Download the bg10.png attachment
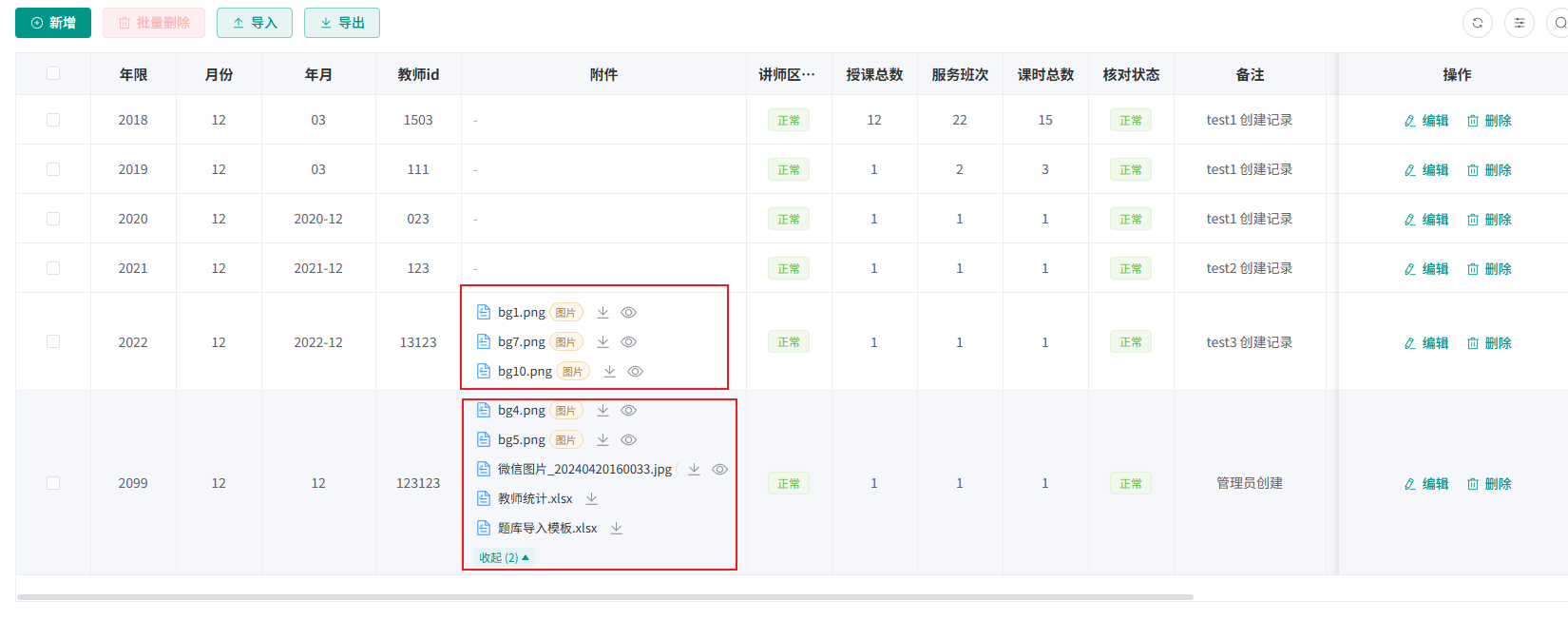The image size is (1568, 620). 609,371
